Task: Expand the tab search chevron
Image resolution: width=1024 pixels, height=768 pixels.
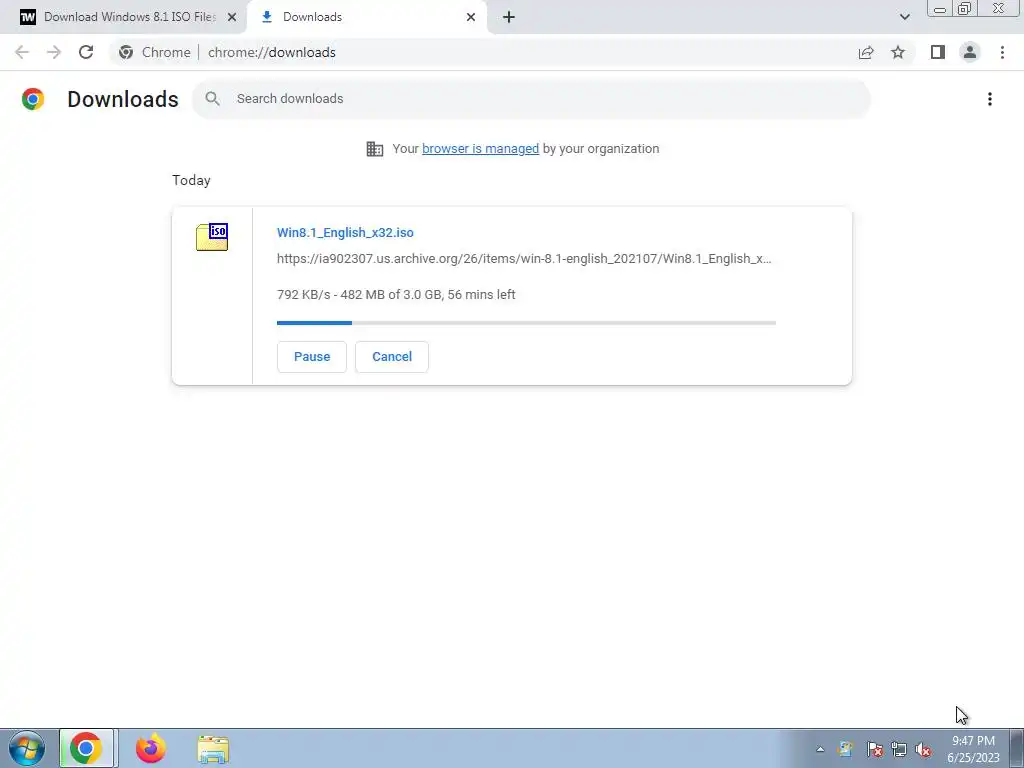Action: (904, 17)
